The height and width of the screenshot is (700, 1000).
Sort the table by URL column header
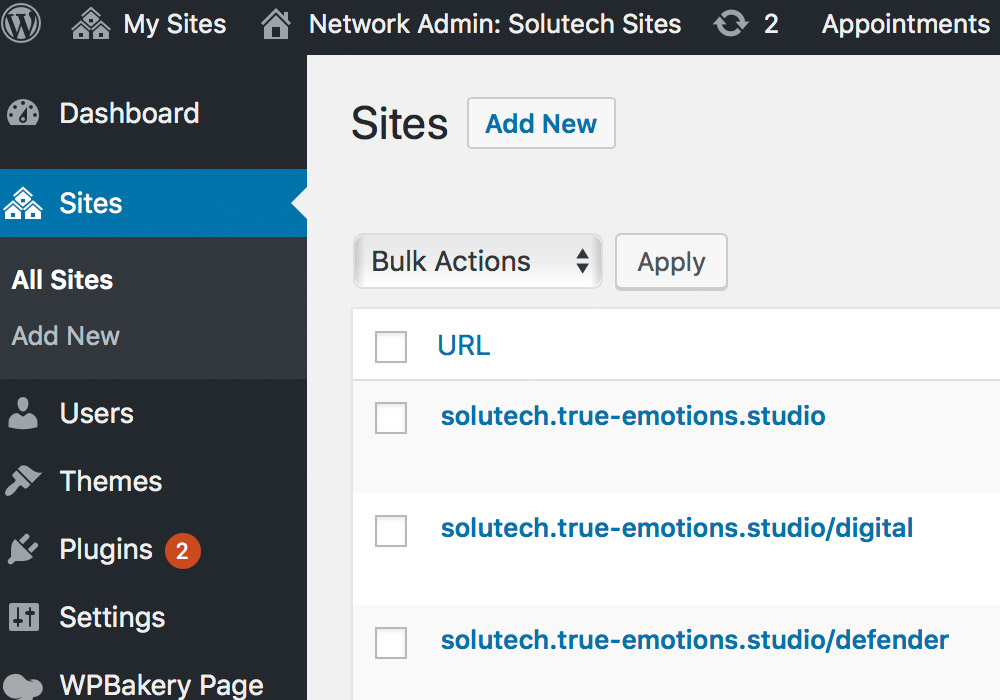[464, 346]
